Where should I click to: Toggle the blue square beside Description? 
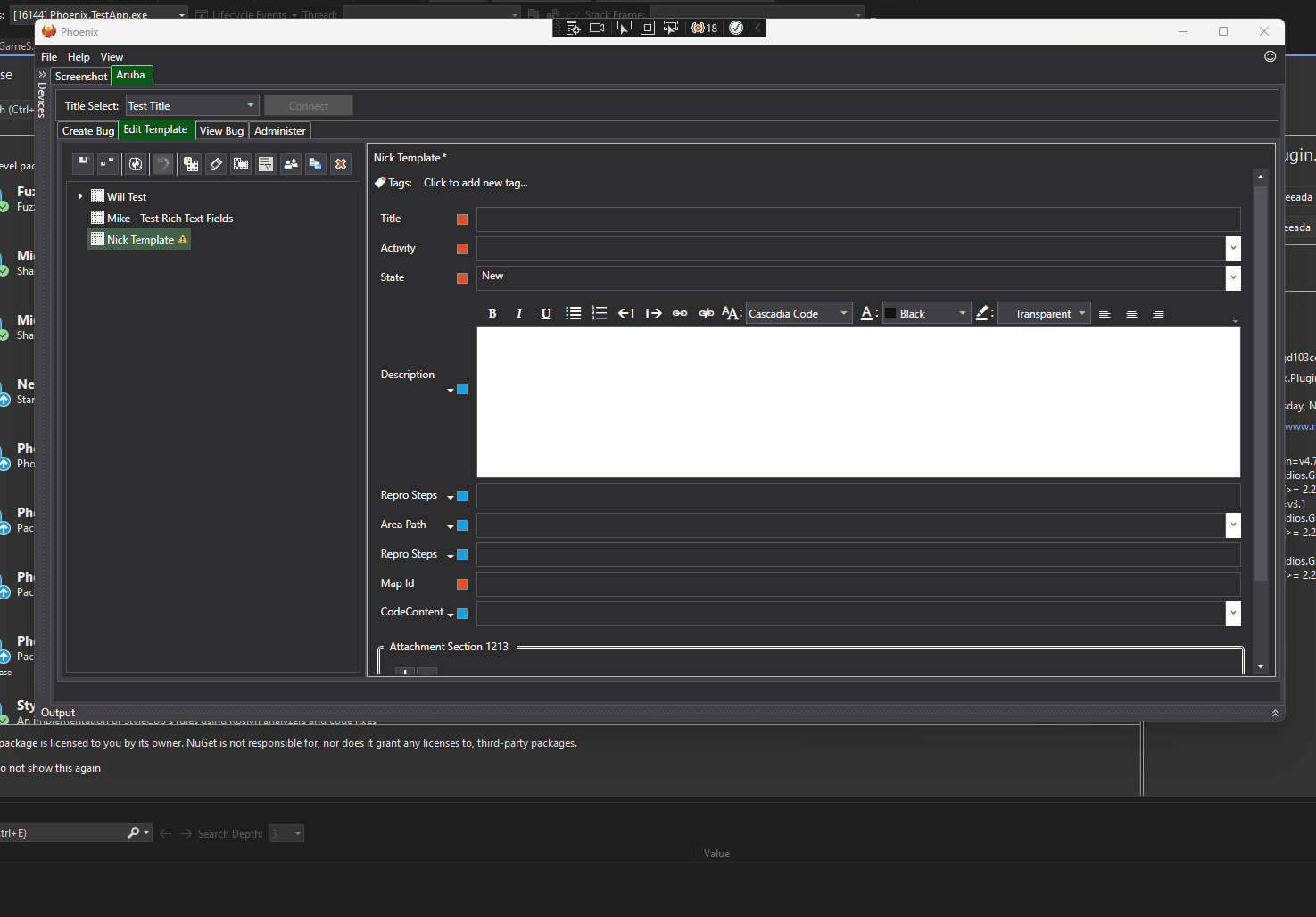coord(462,390)
